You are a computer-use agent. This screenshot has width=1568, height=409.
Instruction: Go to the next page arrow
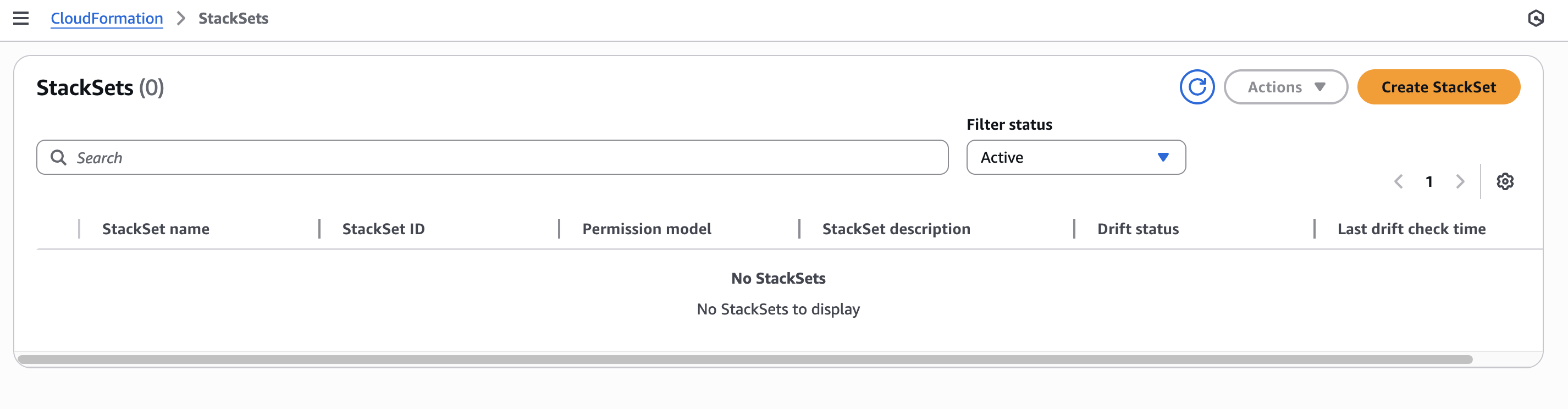(x=1460, y=181)
